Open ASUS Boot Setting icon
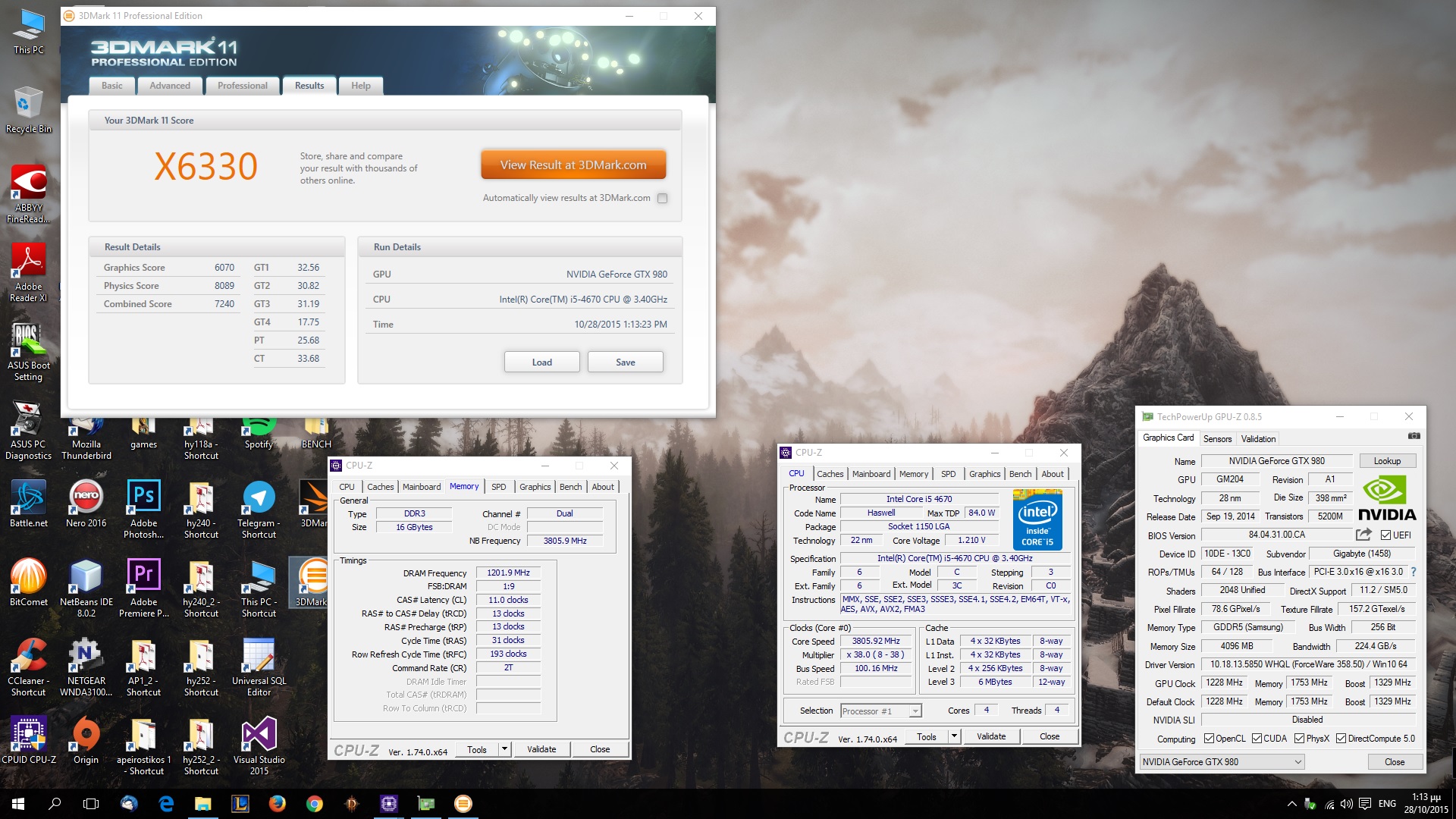Viewport: 1456px width, 819px height. click(29, 352)
